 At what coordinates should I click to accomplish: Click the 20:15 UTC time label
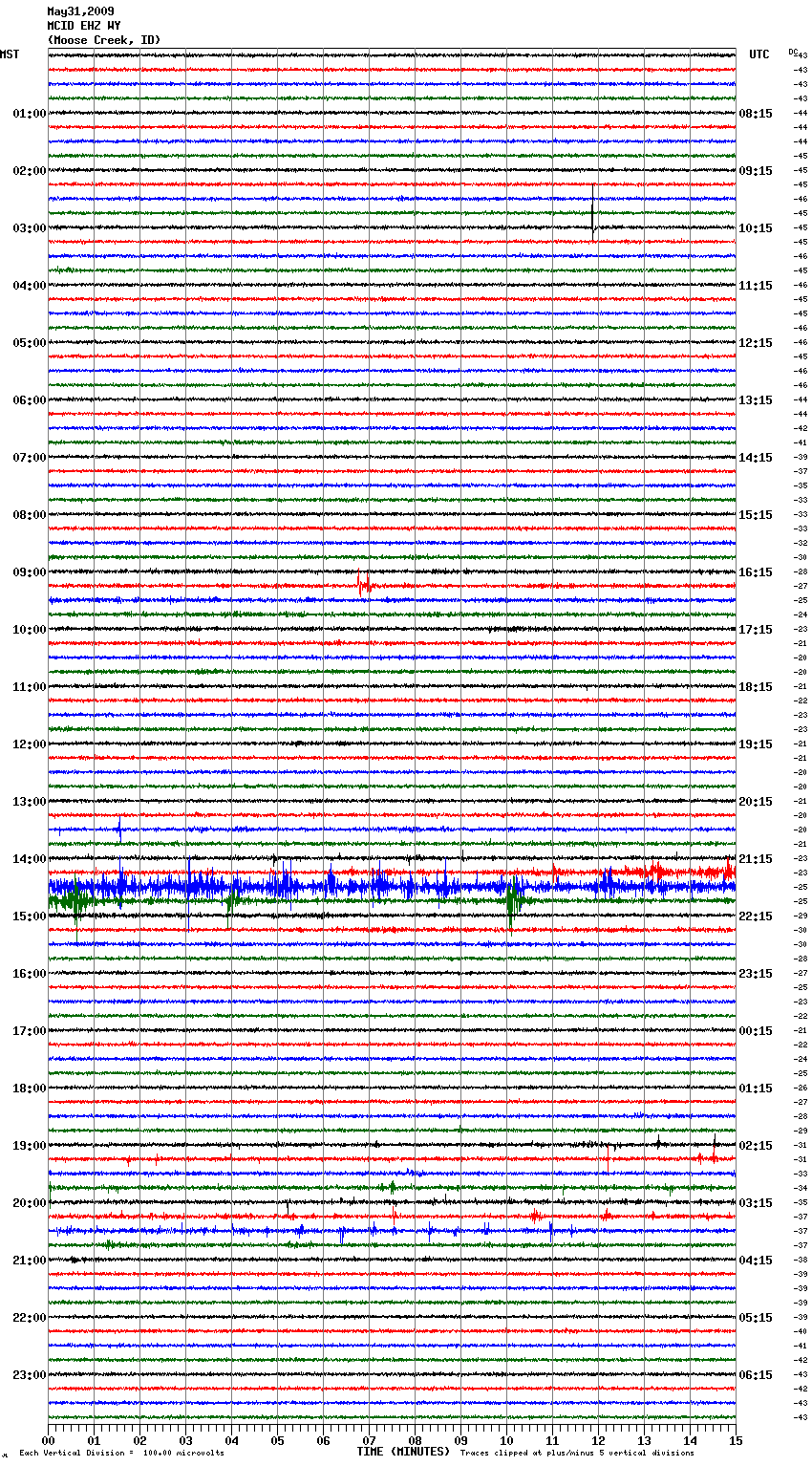(x=756, y=802)
